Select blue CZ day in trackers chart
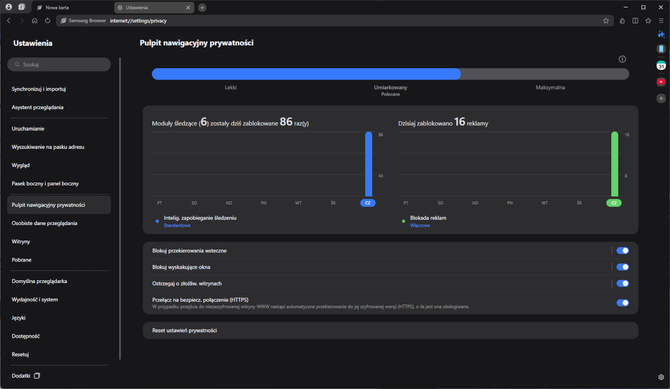This screenshot has height=389, width=670. 368,203
